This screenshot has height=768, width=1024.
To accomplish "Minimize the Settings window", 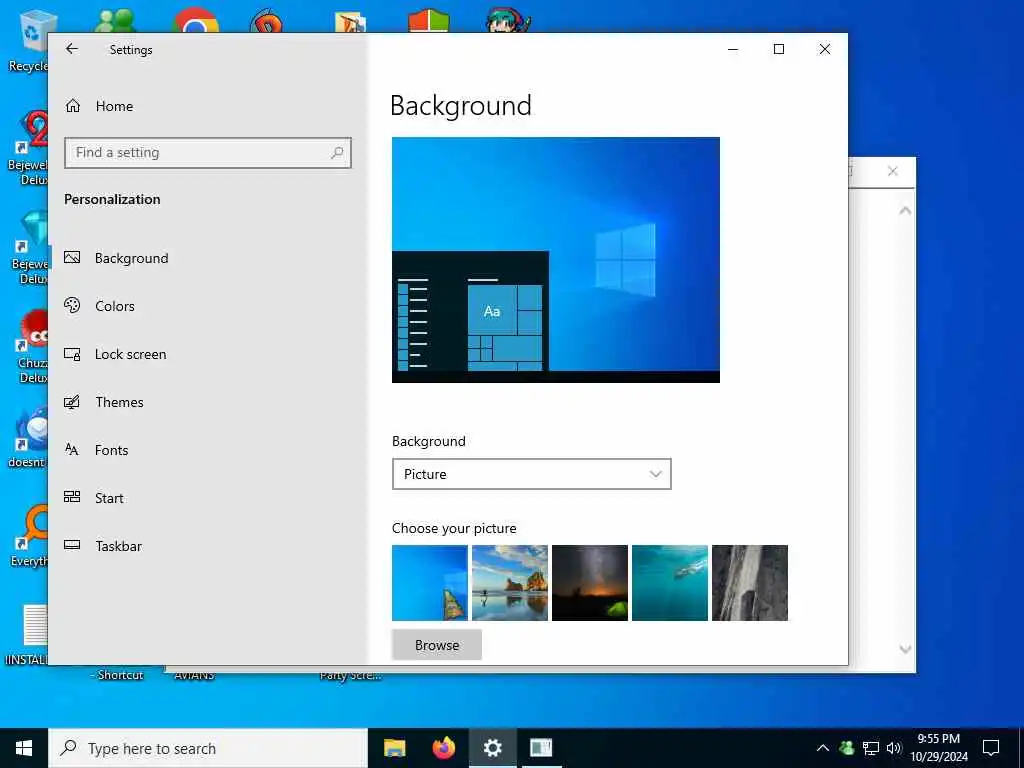I will (733, 49).
